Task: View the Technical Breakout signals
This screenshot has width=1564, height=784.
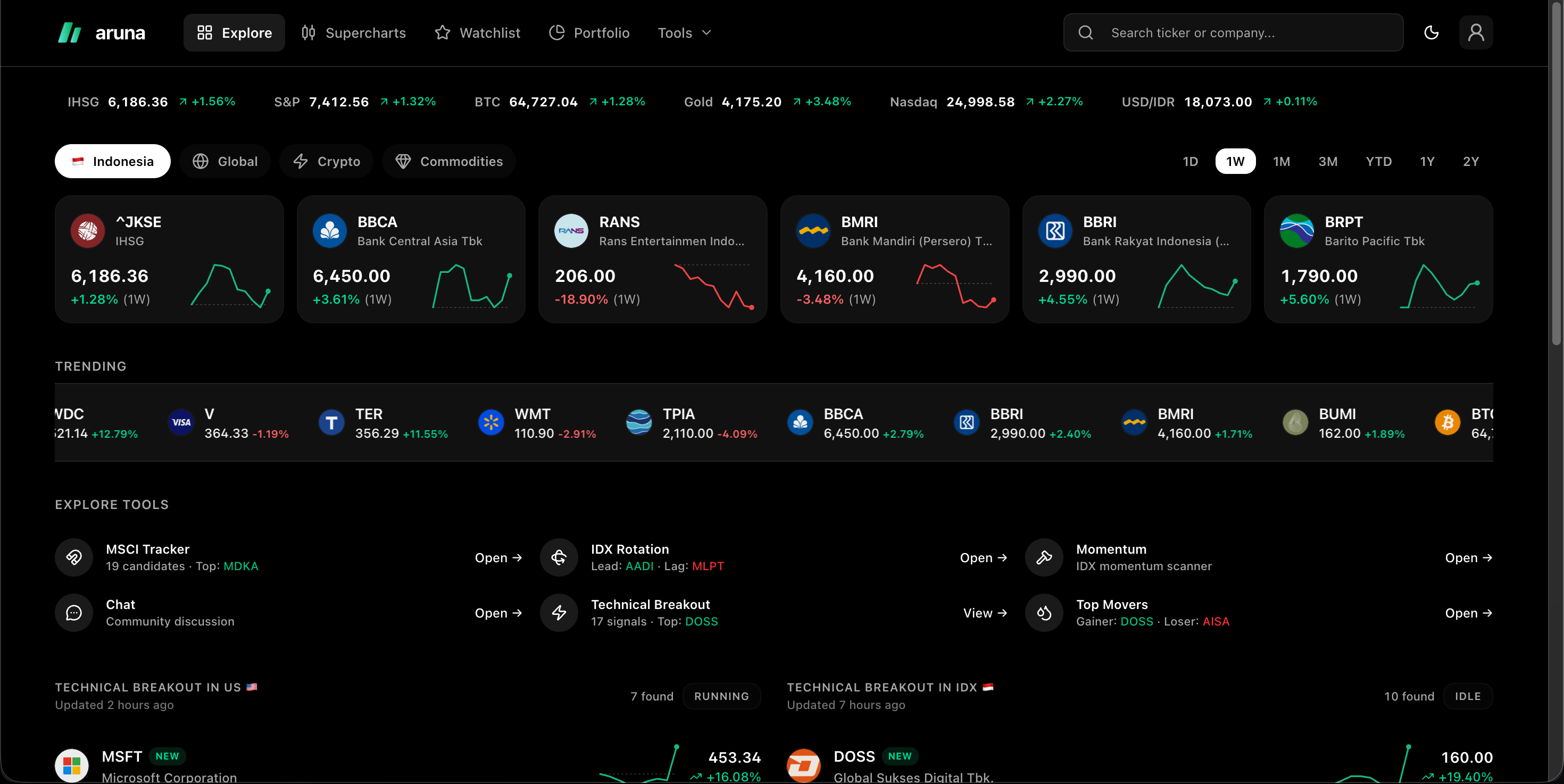Action: [x=985, y=613]
